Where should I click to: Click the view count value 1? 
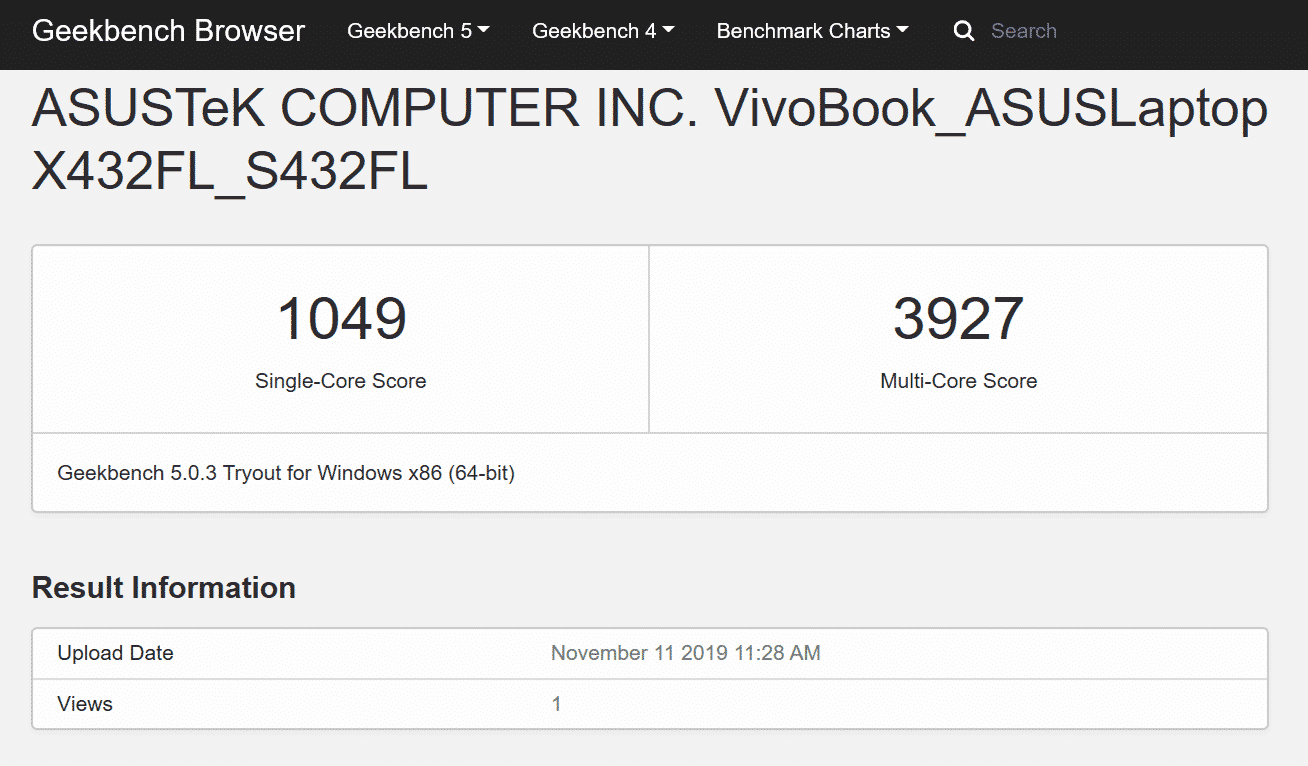pos(557,704)
